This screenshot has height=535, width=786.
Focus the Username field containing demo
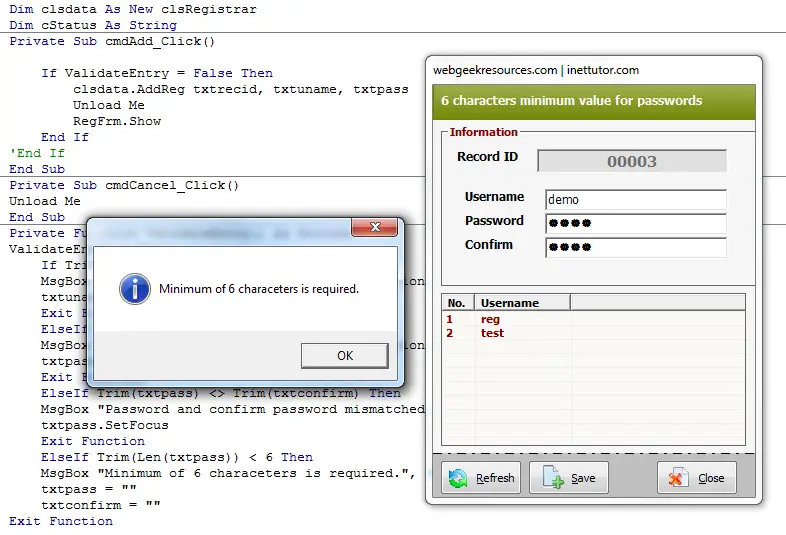click(x=636, y=200)
